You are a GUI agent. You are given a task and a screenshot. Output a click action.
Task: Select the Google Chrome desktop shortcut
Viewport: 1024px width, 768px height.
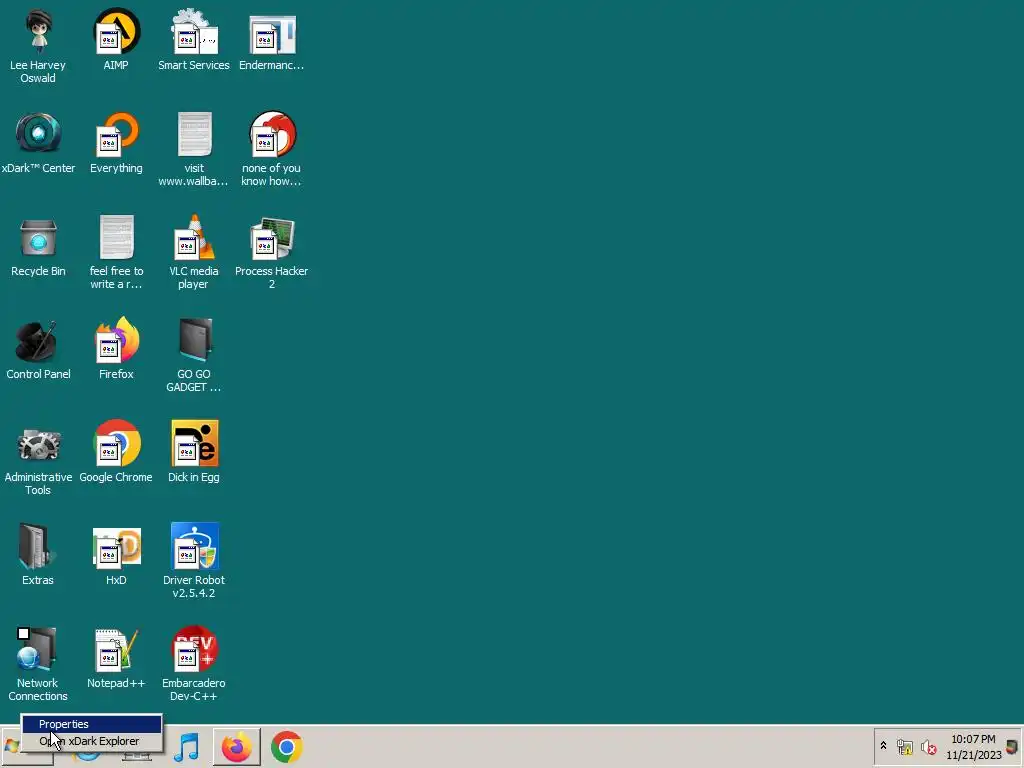point(116,452)
